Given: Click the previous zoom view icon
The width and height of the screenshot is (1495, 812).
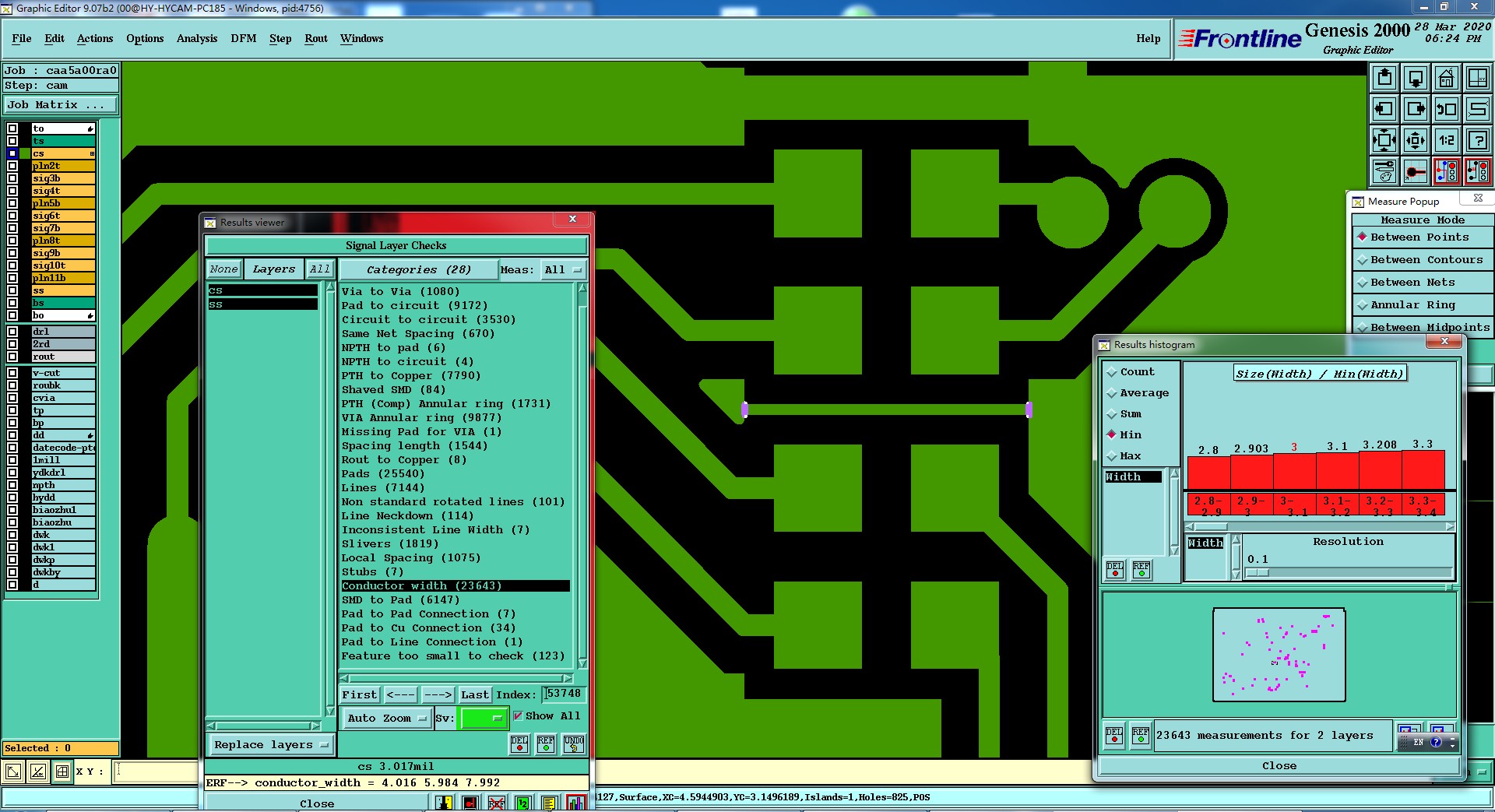Looking at the screenshot, I should pyautogui.click(x=1447, y=109).
